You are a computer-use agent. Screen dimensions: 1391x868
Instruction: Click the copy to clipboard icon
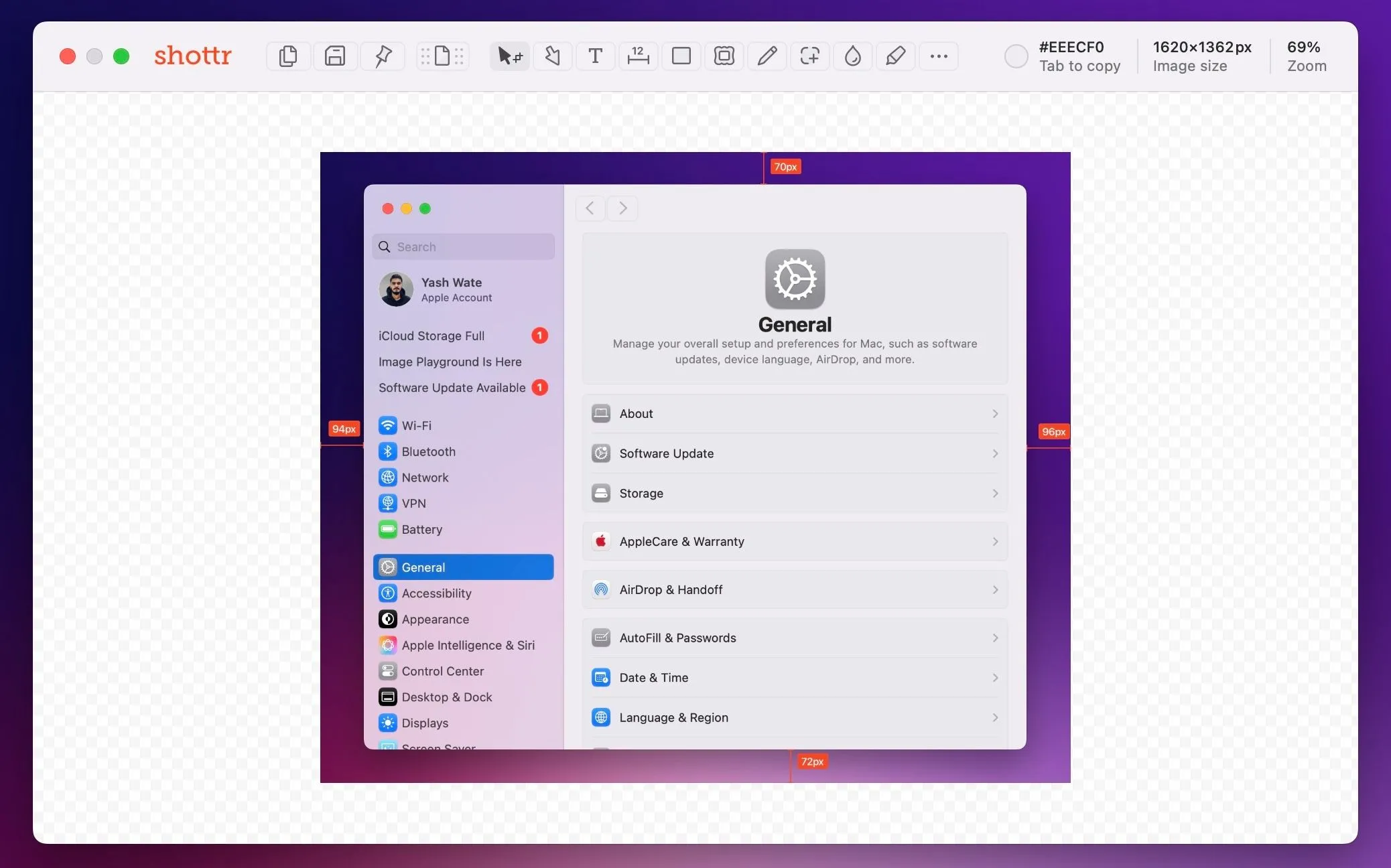point(288,56)
